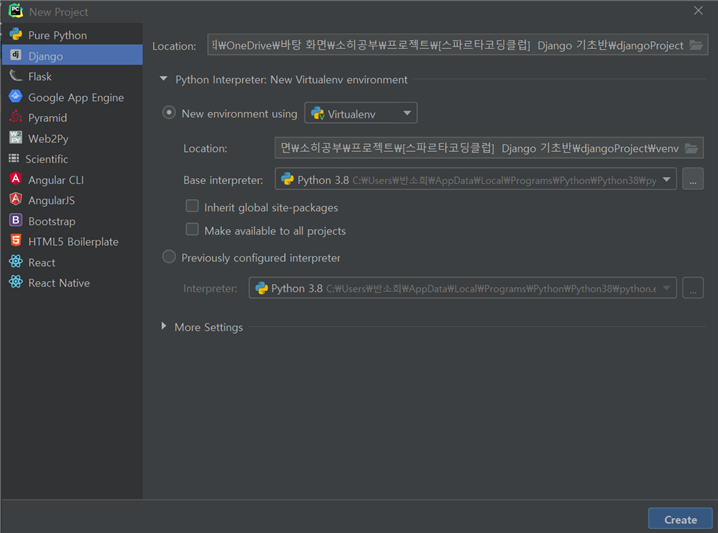Screen dimensions: 718x533
Task: Click the ellipsis button beside Base interpreter
Action: point(693,179)
